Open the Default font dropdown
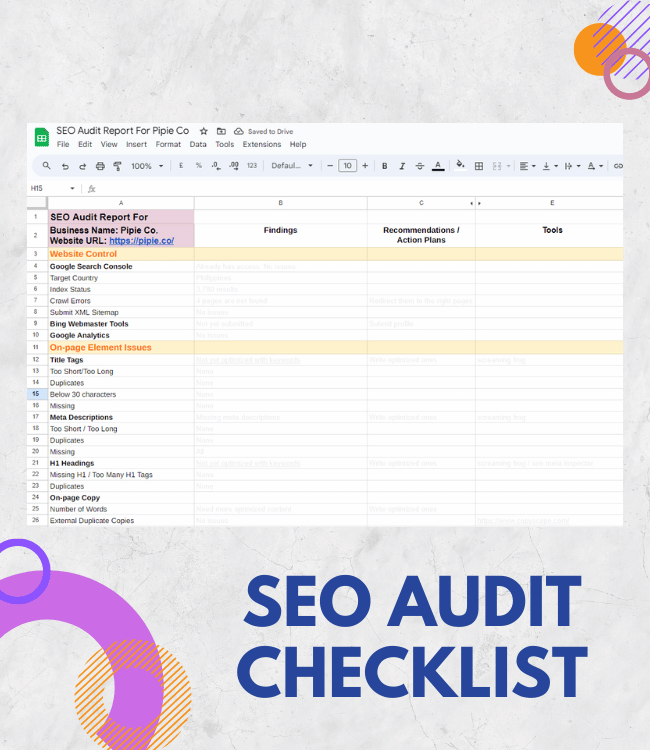The height and width of the screenshot is (750, 650). click(292, 165)
